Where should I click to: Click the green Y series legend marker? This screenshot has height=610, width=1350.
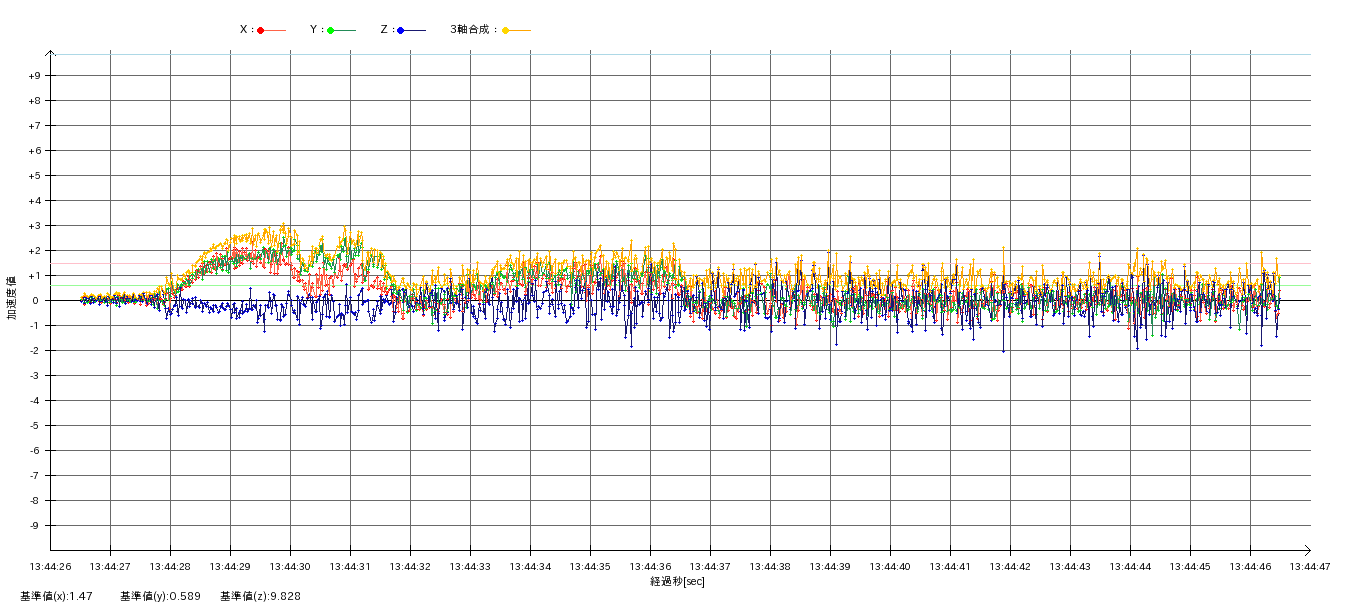pyautogui.click(x=330, y=30)
